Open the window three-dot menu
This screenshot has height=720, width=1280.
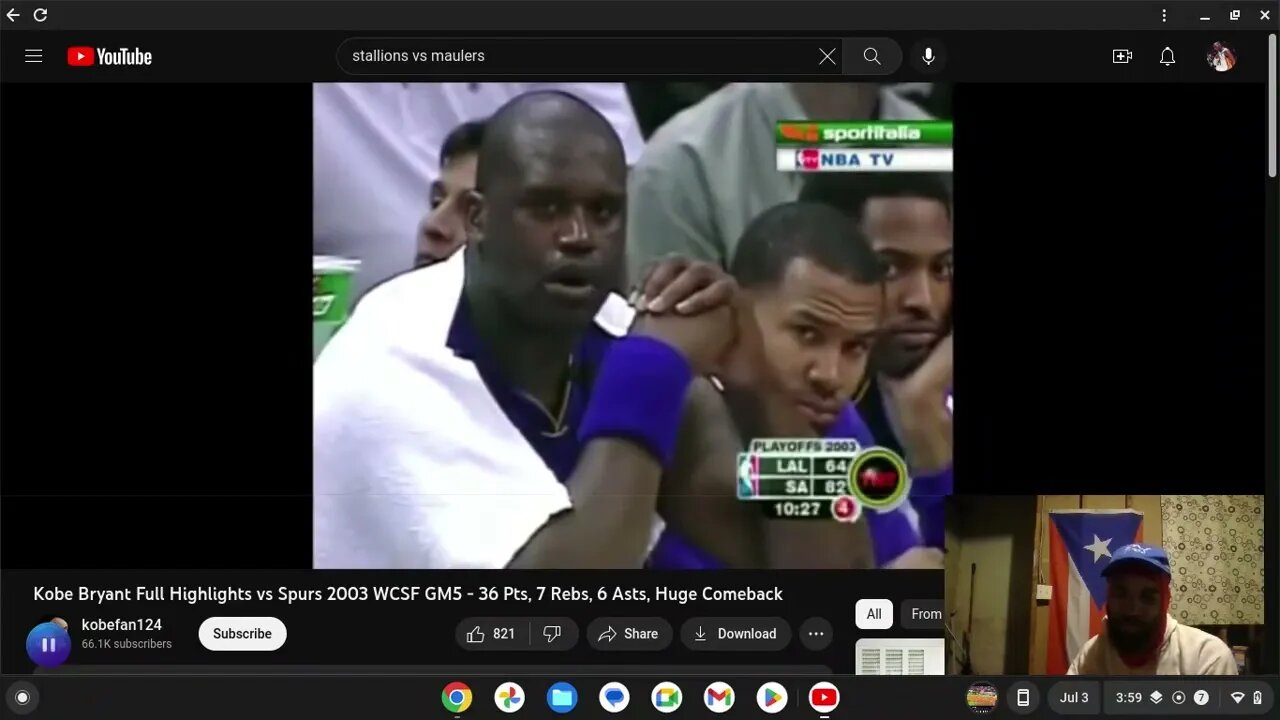1164,15
